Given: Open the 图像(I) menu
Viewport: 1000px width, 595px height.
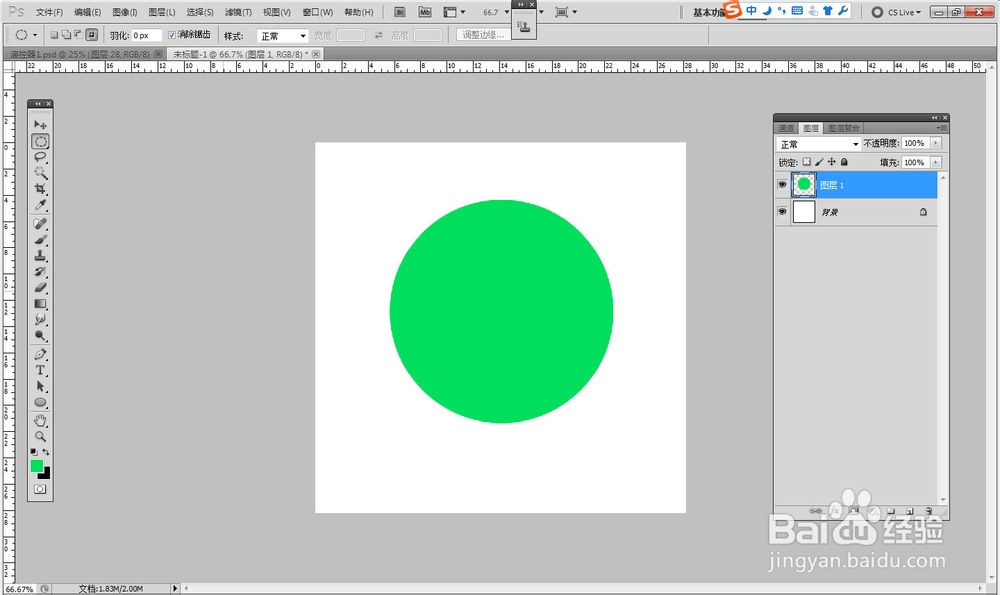Looking at the screenshot, I should (125, 12).
